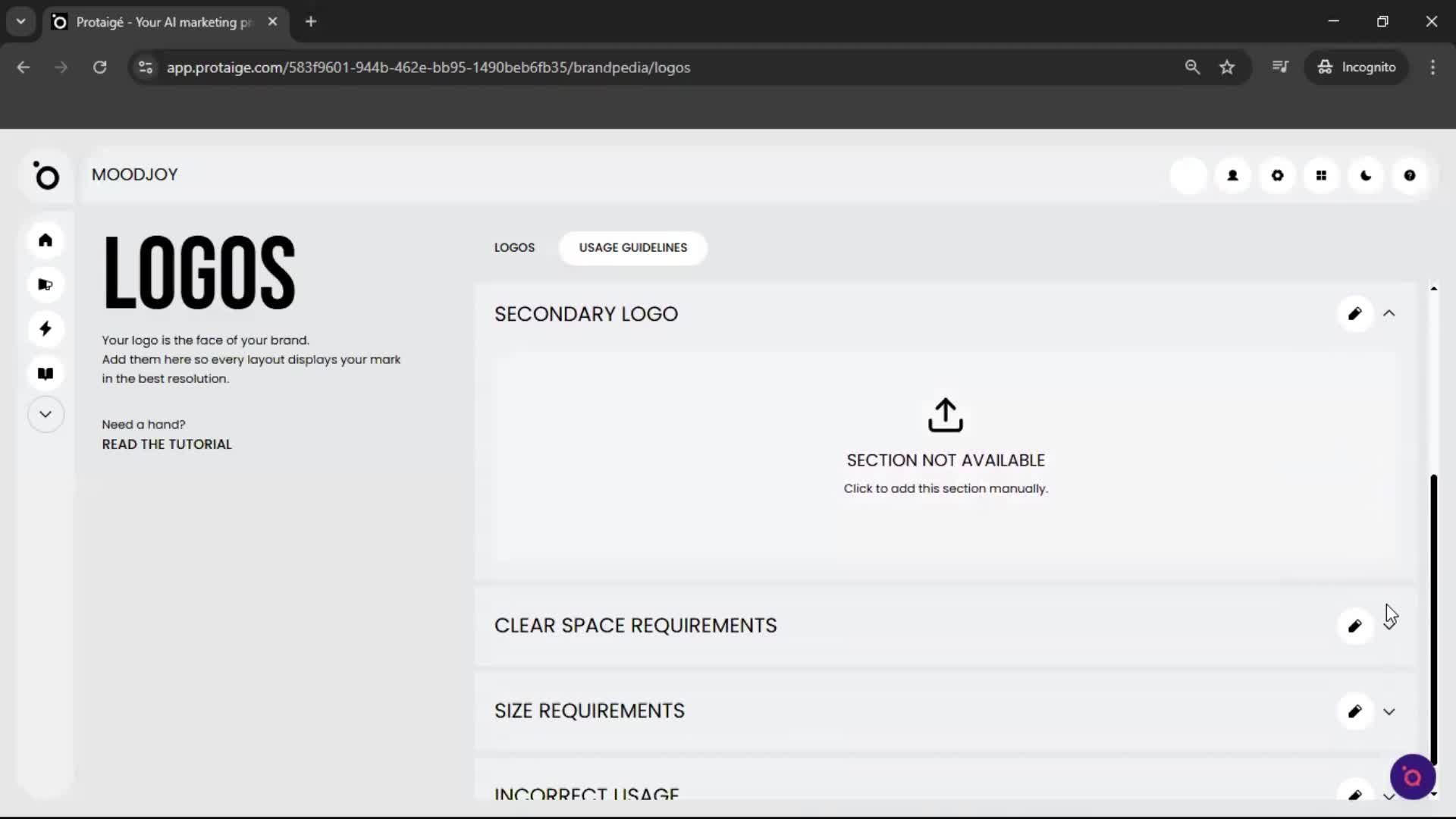Expand more options with sidebar chevron
This screenshot has height=819, width=1456.
45,414
